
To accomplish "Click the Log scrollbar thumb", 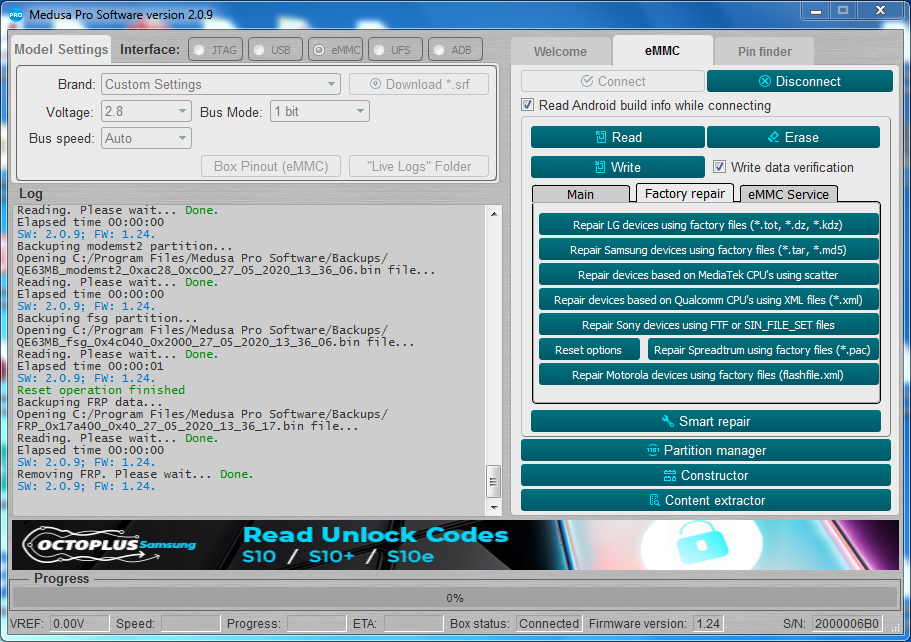I will pos(493,481).
